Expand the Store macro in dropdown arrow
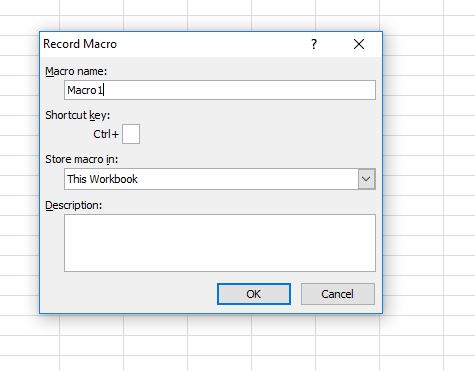The height and width of the screenshot is (370, 475). pyautogui.click(x=366, y=179)
